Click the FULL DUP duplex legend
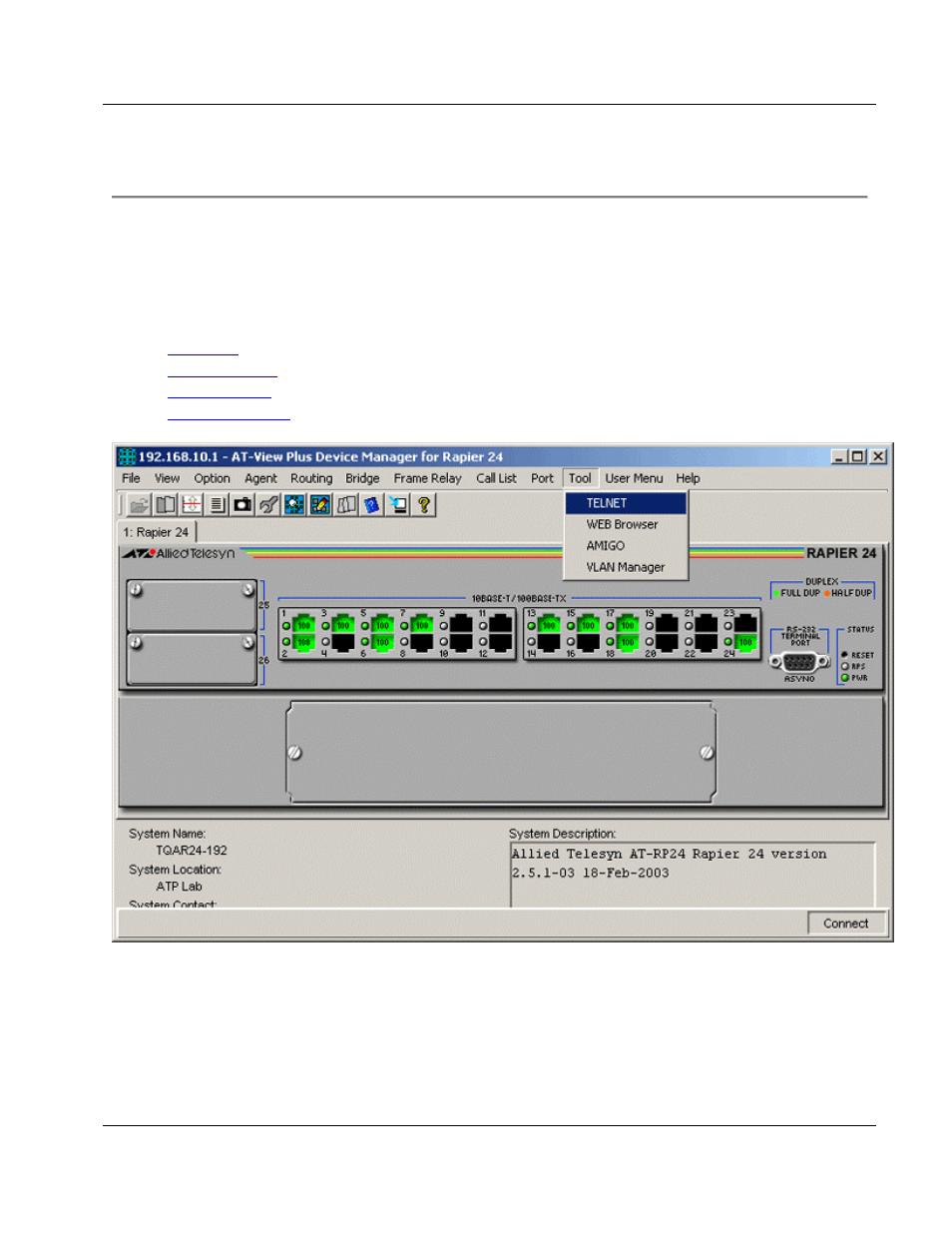 coord(797,593)
